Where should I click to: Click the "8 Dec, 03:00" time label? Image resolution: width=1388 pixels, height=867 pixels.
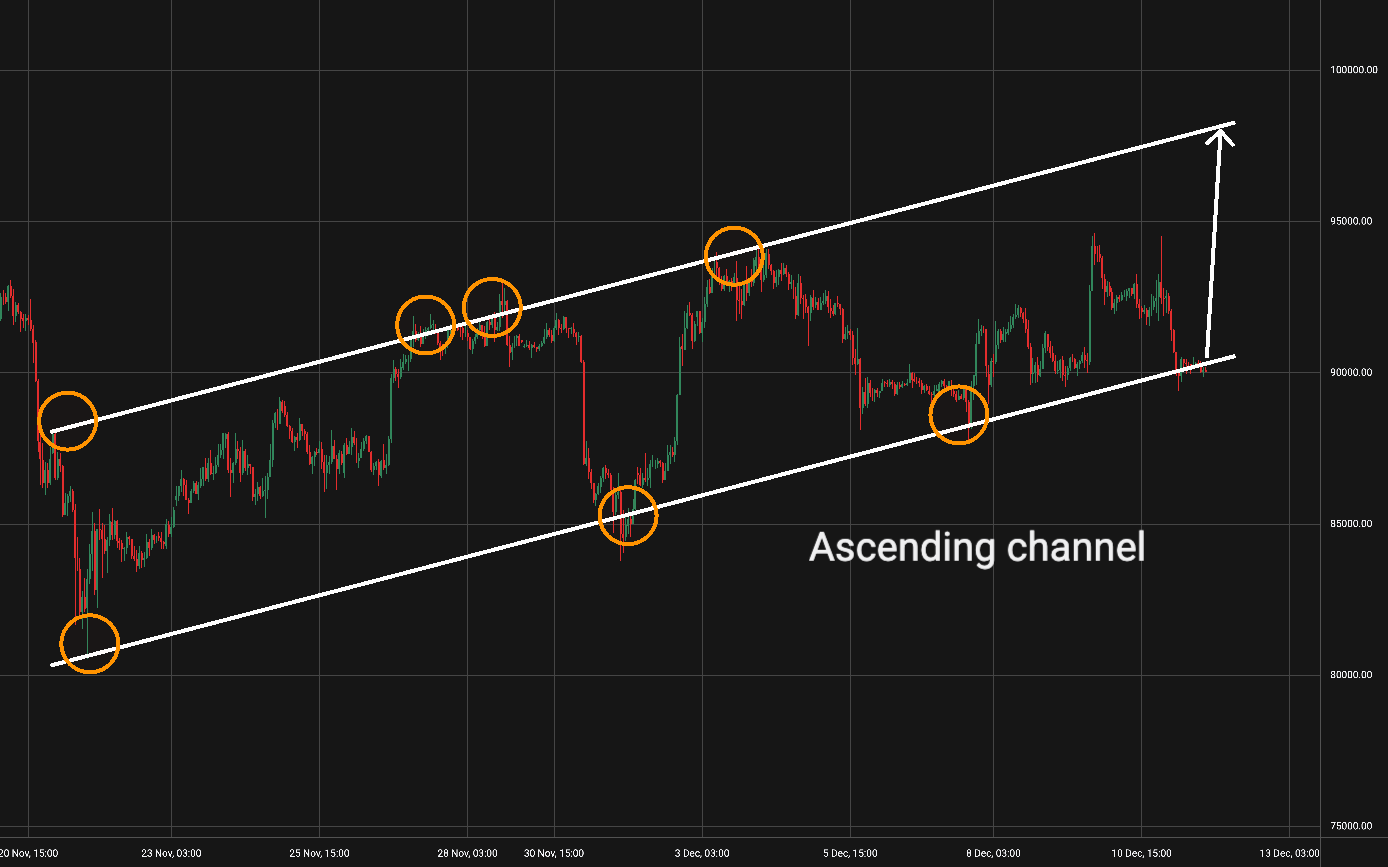pyautogui.click(x=993, y=853)
